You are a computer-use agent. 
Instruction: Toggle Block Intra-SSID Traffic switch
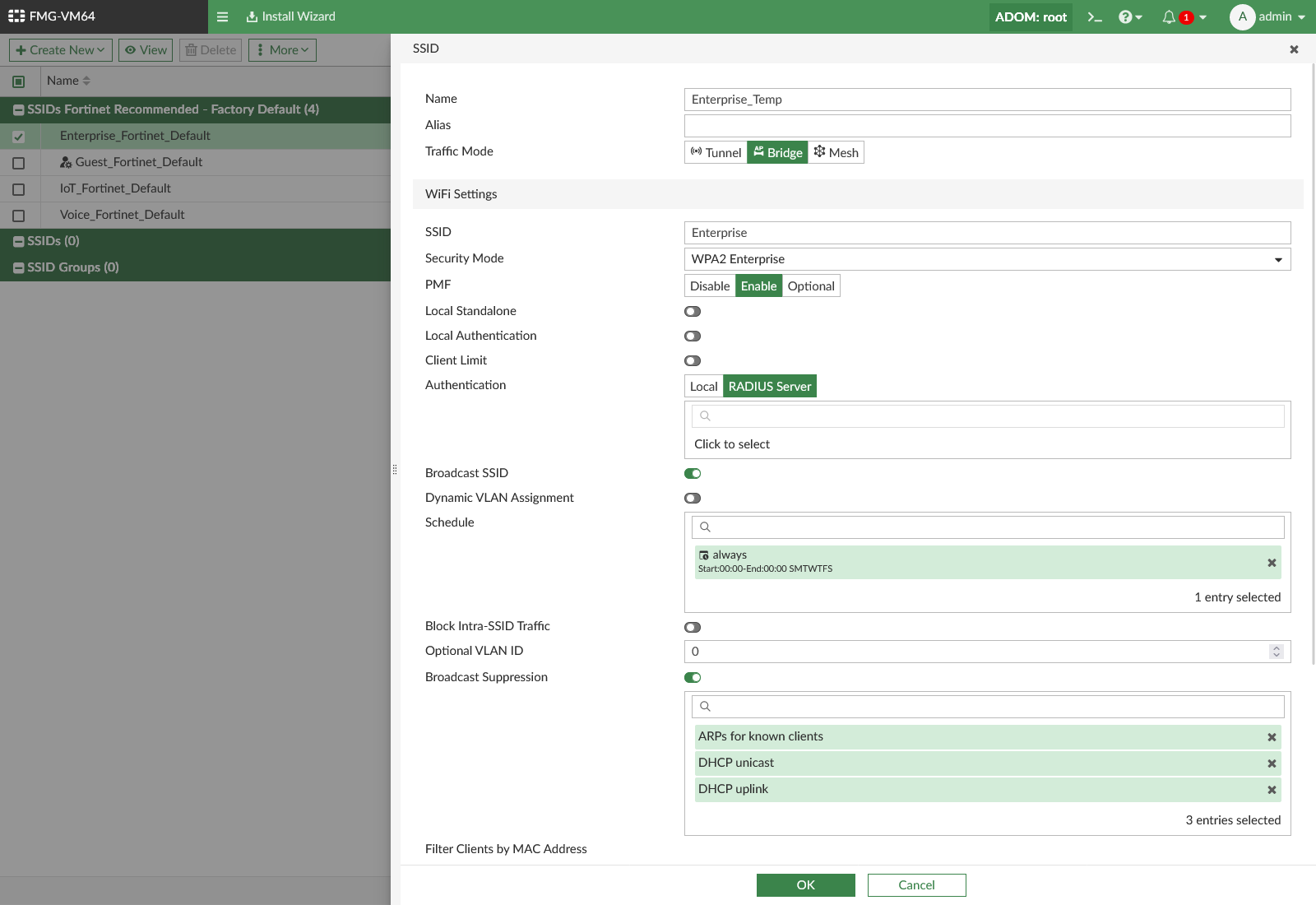click(x=693, y=627)
